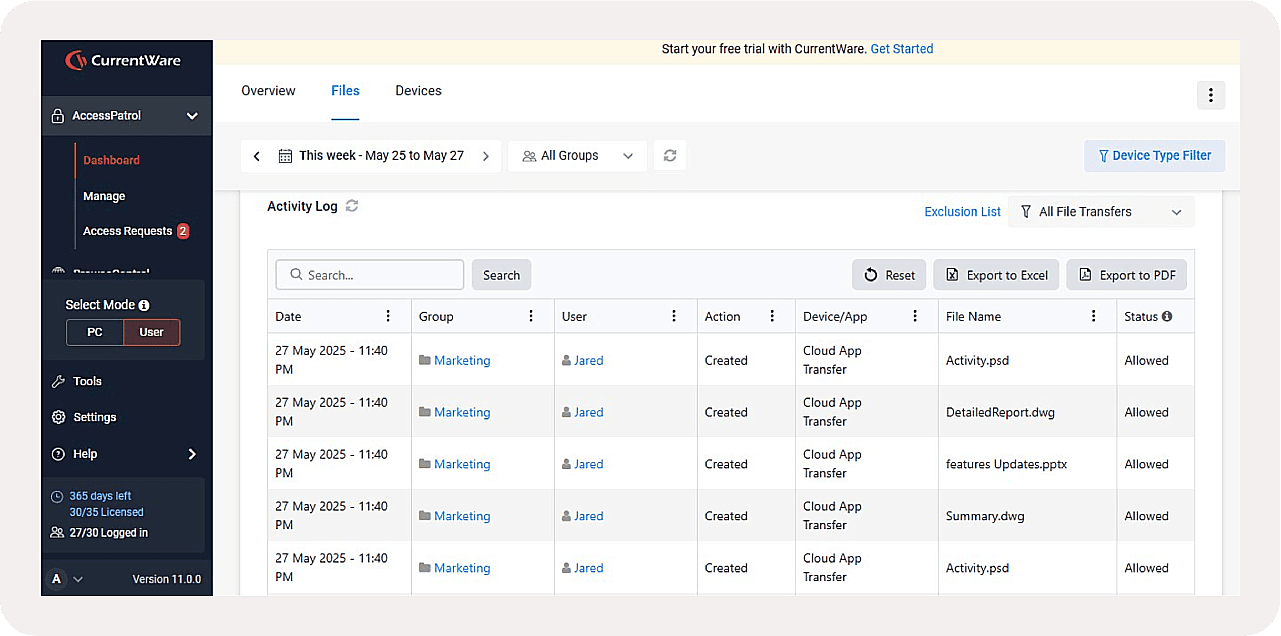
Task: Switch to the Overview tab
Action: pyautogui.click(x=268, y=91)
